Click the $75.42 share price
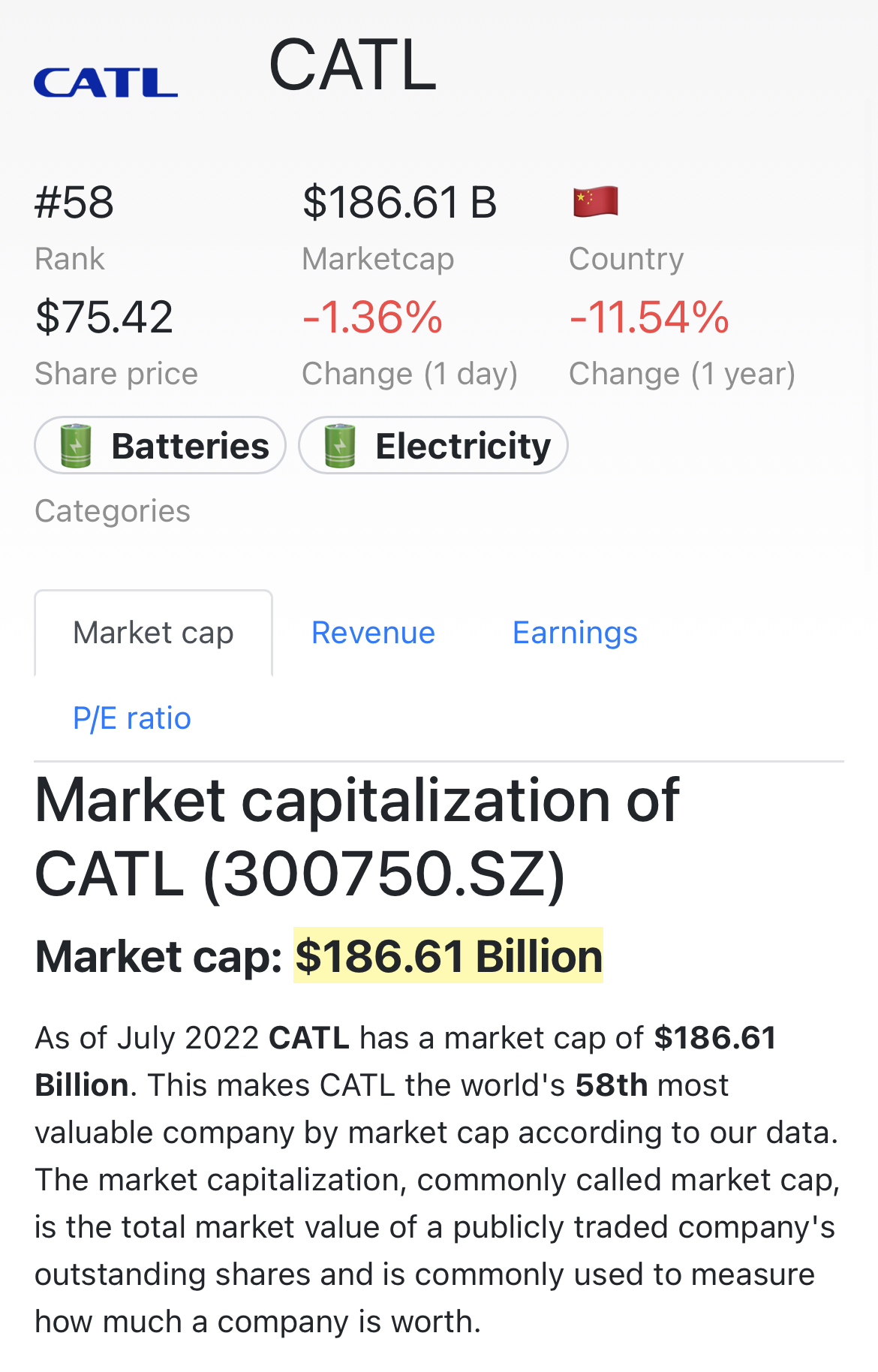The width and height of the screenshot is (878, 1372). pos(104,317)
